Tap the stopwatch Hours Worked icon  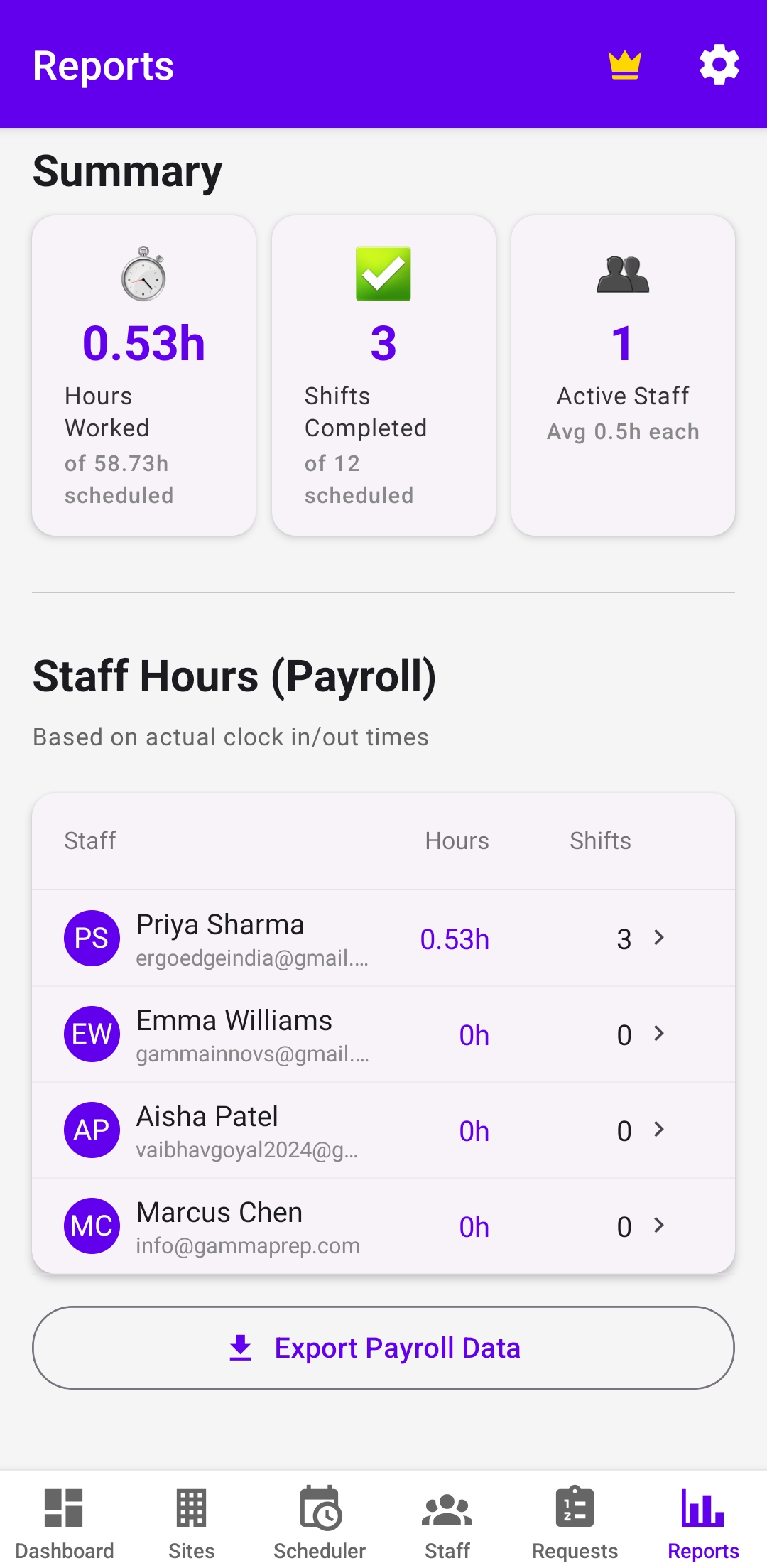pos(143,274)
